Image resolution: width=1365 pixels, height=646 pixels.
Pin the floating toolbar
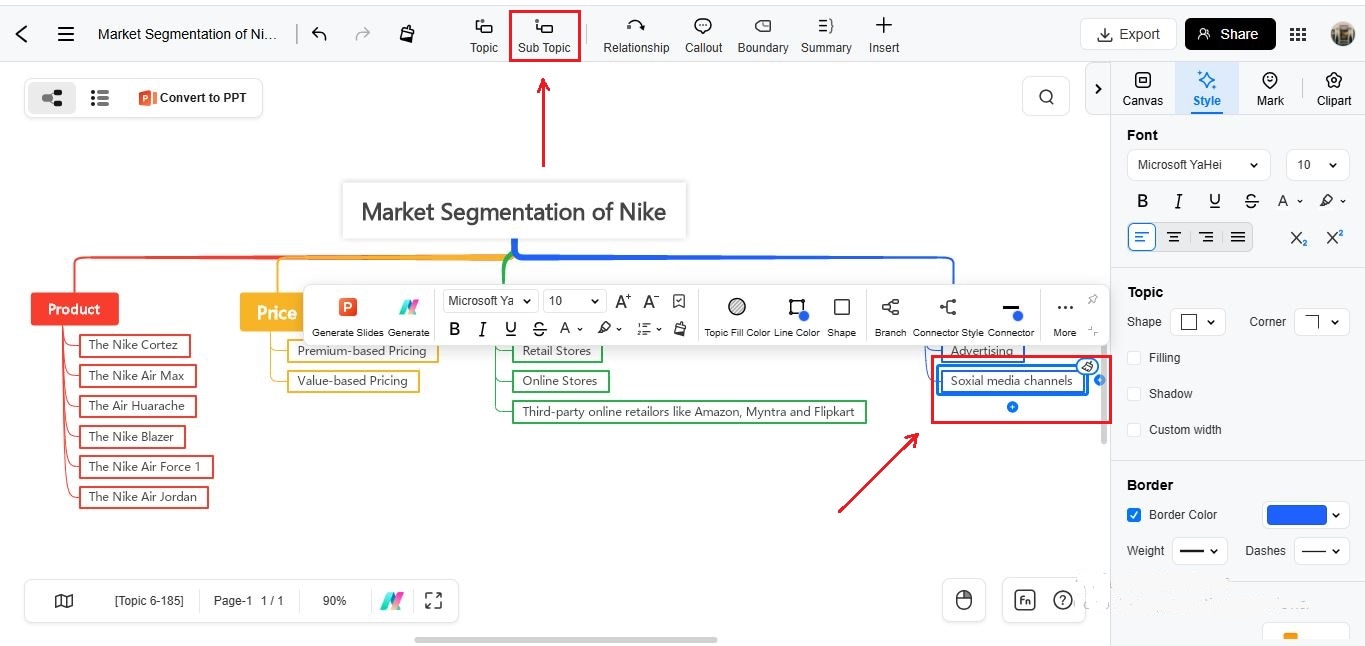(1092, 300)
